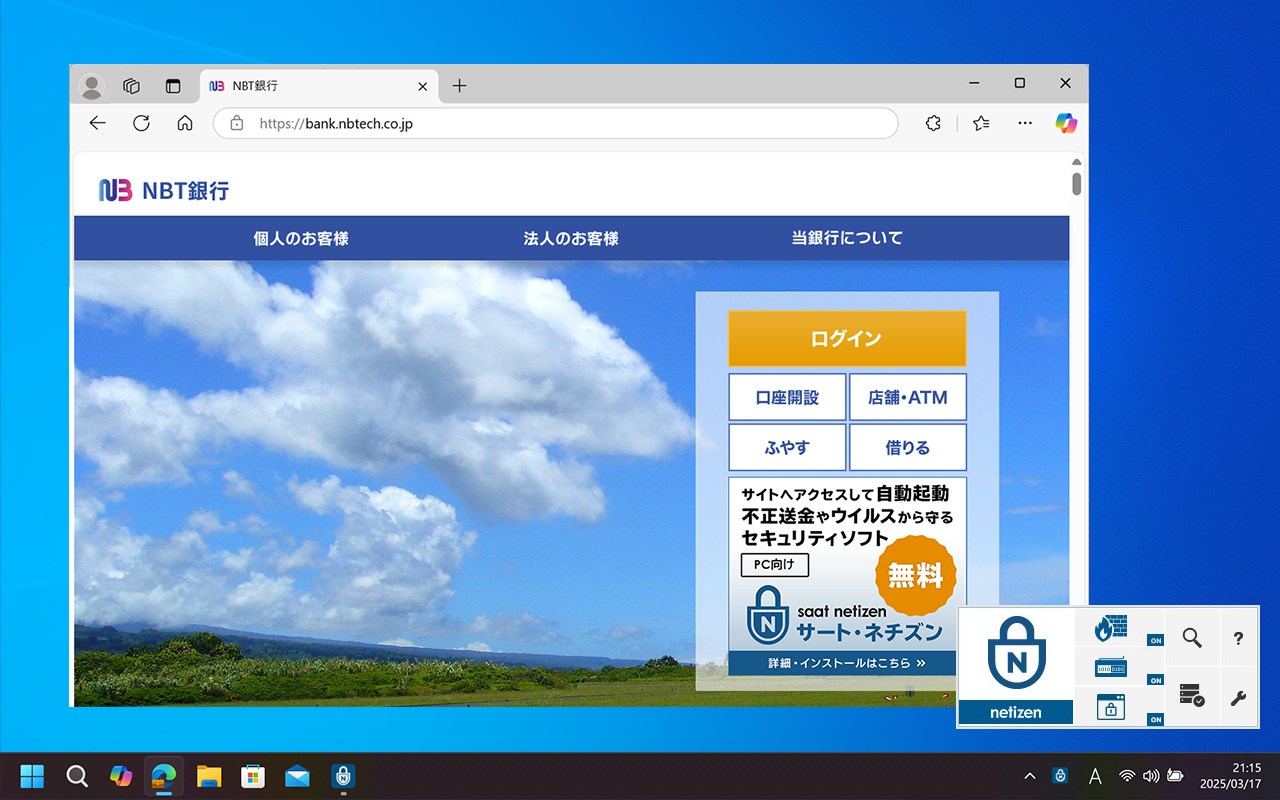Open a new browser tab
Image resolution: width=1280 pixels, height=800 pixels.
point(459,86)
